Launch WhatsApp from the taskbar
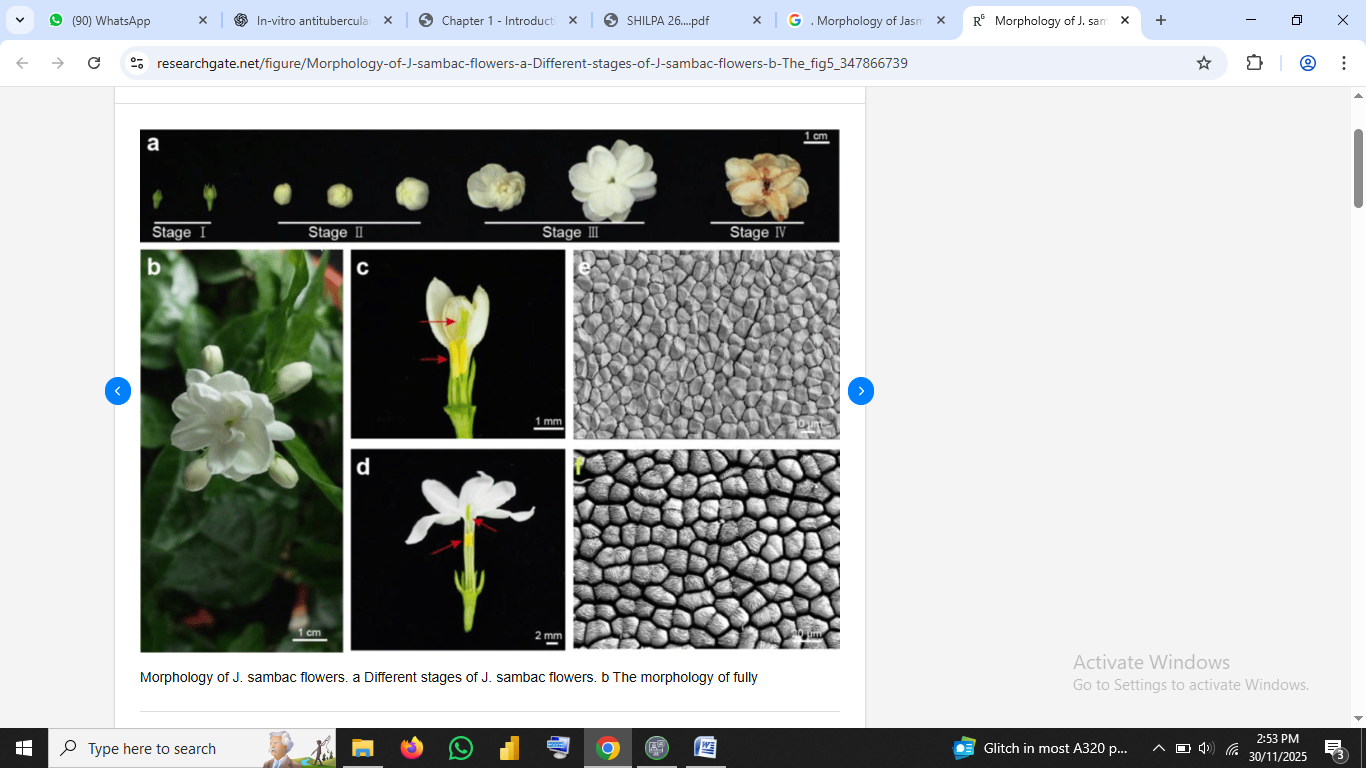The image size is (1366, 768). pyautogui.click(x=460, y=748)
